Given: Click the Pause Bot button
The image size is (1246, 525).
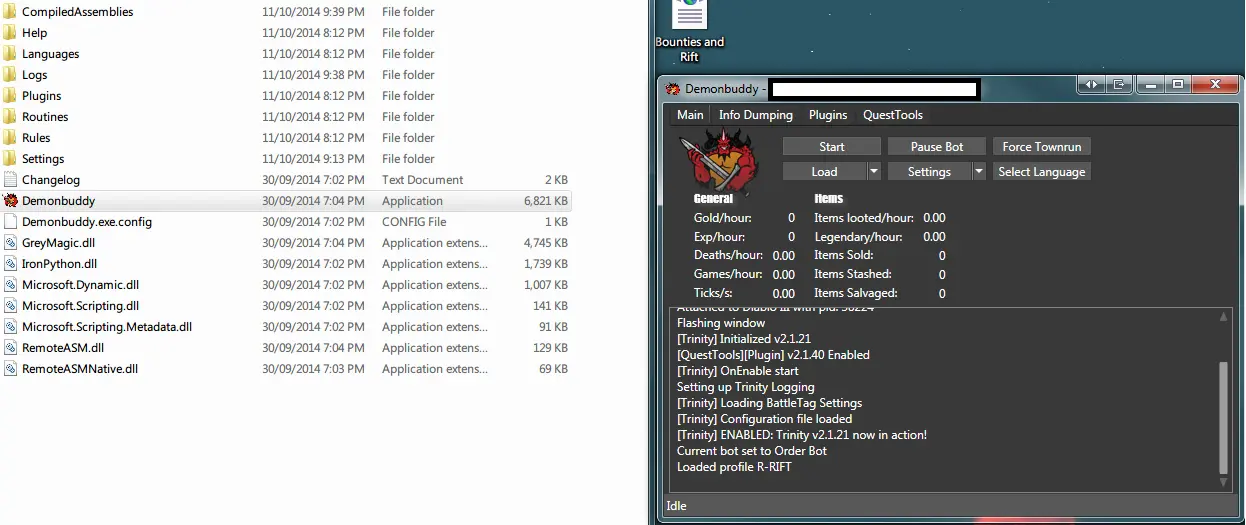Looking at the screenshot, I should pos(937,147).
